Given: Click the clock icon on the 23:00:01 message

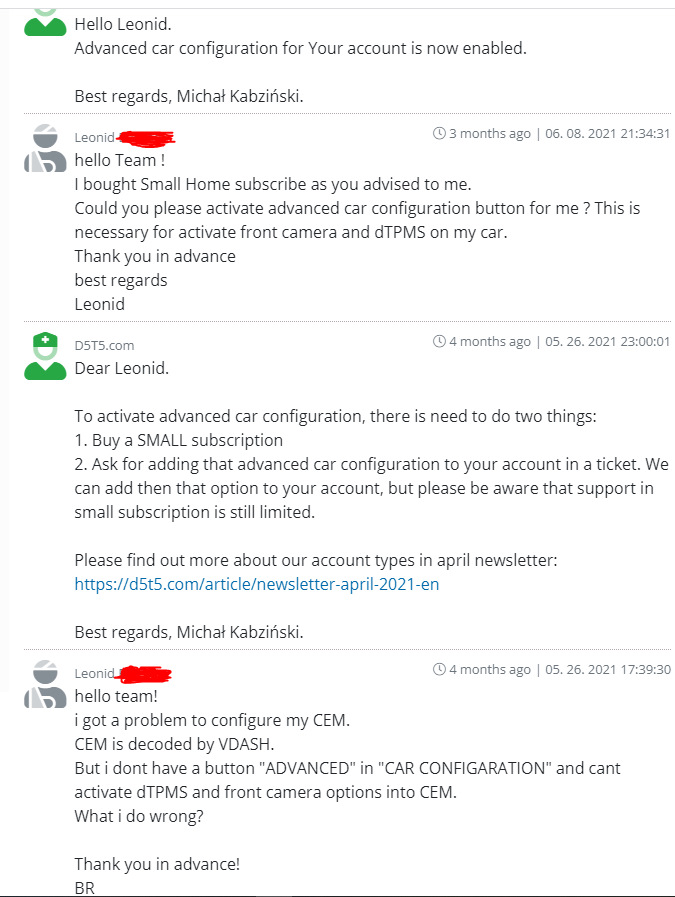Looking at the screenshot, I should (439, 342).
